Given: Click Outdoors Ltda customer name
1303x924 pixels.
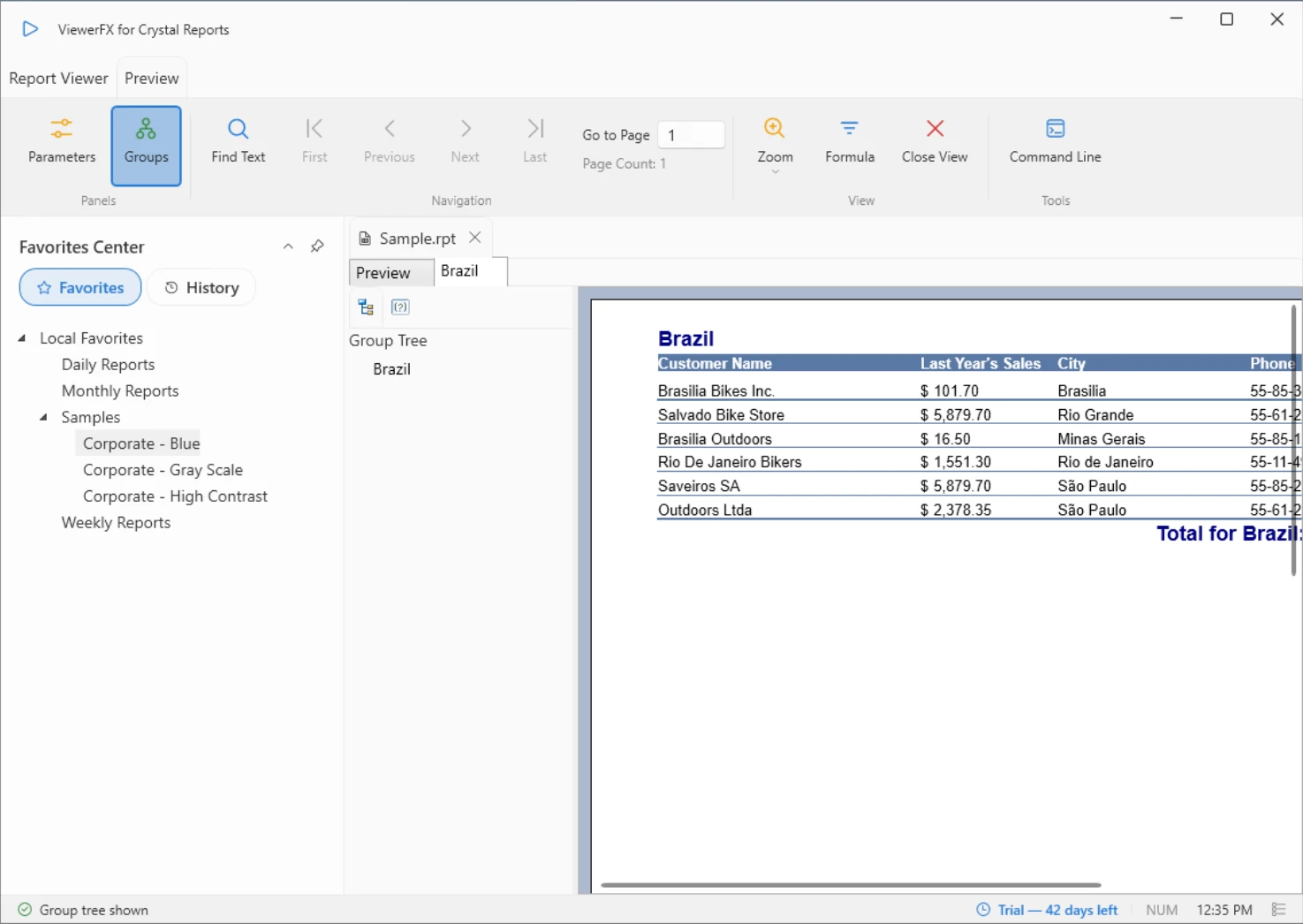Looking at the screenshot, I should [705, 510].
